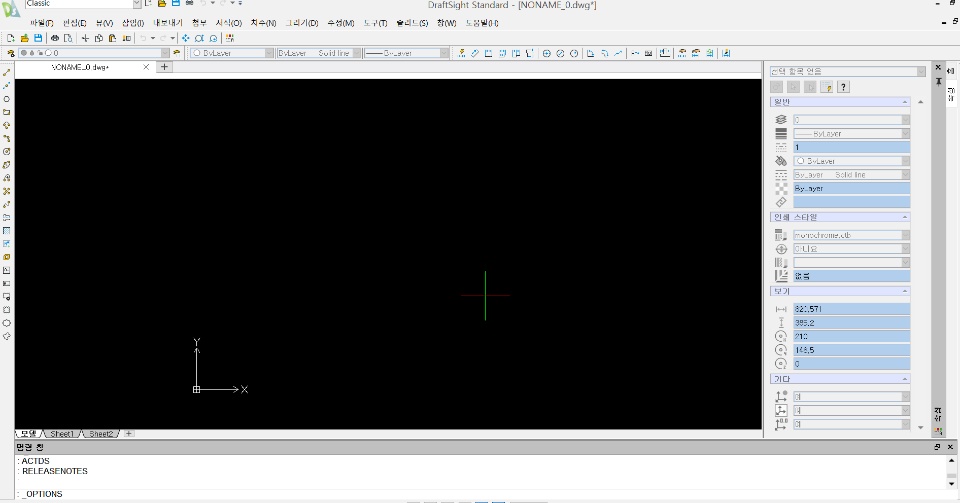Click the 148.5 value field
Viewport: 960px width, 503px height.
pos(852,350)
